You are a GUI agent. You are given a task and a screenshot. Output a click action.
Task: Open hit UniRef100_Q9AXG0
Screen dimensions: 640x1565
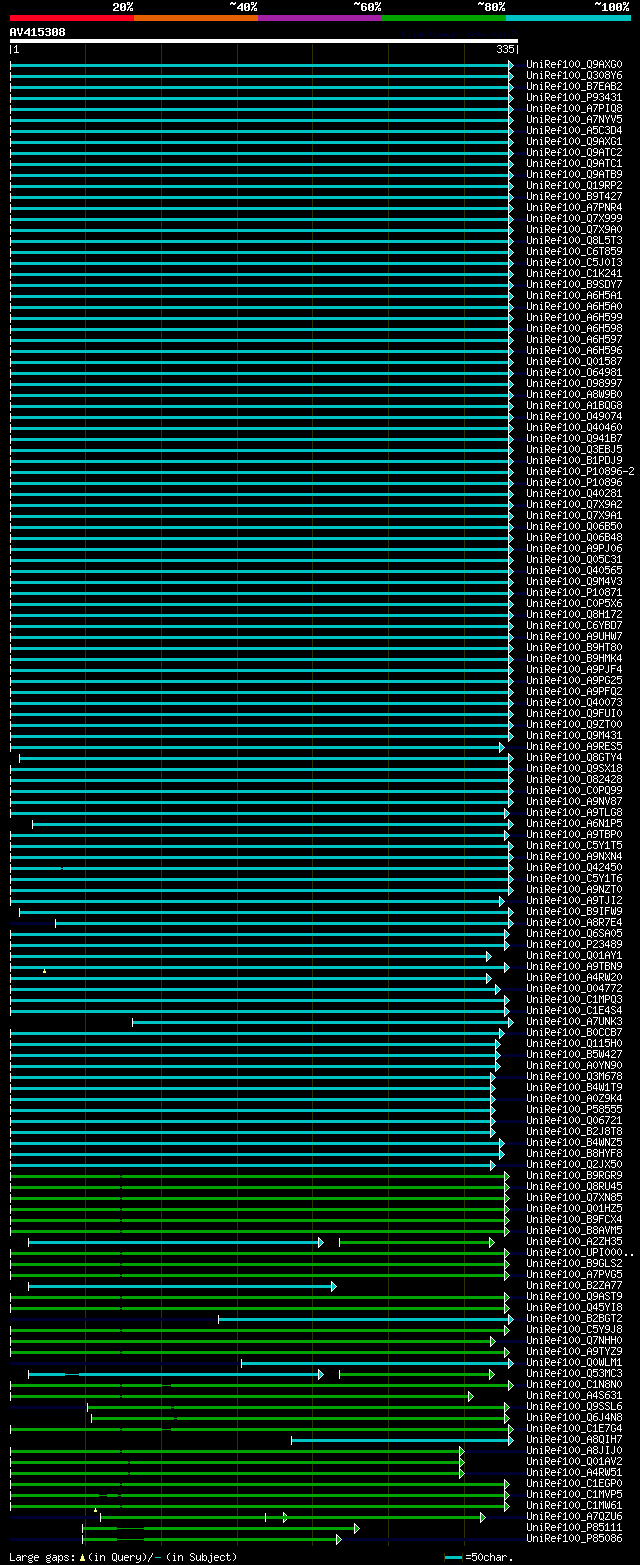574,65
